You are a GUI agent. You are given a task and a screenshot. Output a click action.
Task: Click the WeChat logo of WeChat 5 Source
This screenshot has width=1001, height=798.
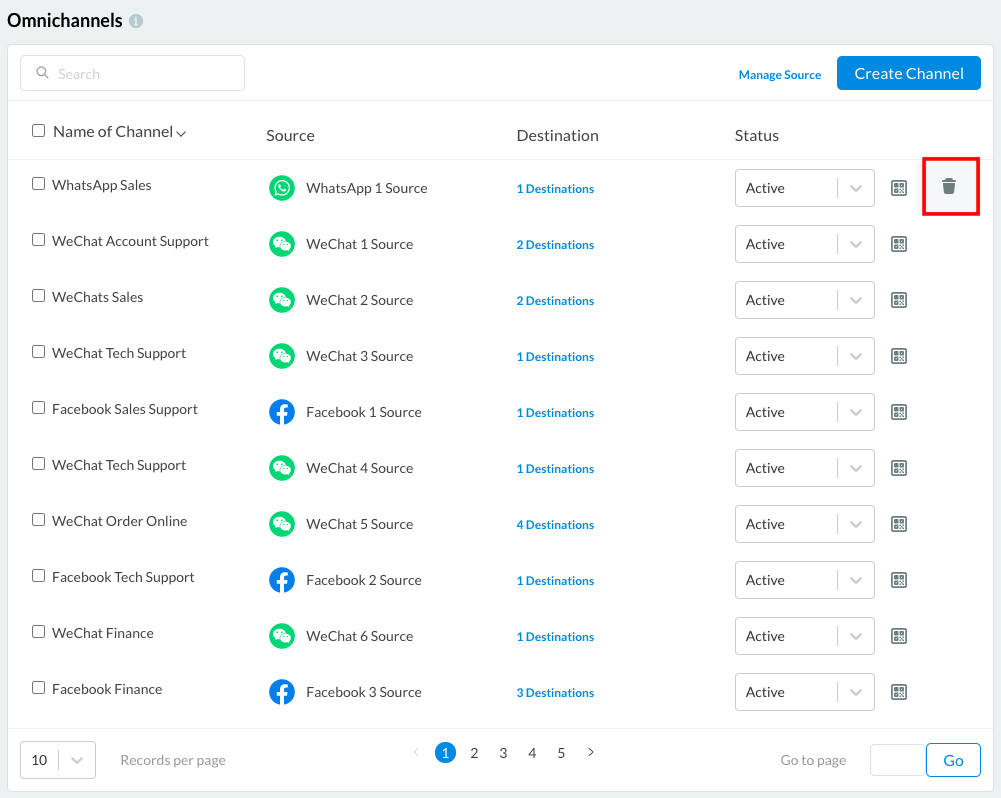point(282,524)
